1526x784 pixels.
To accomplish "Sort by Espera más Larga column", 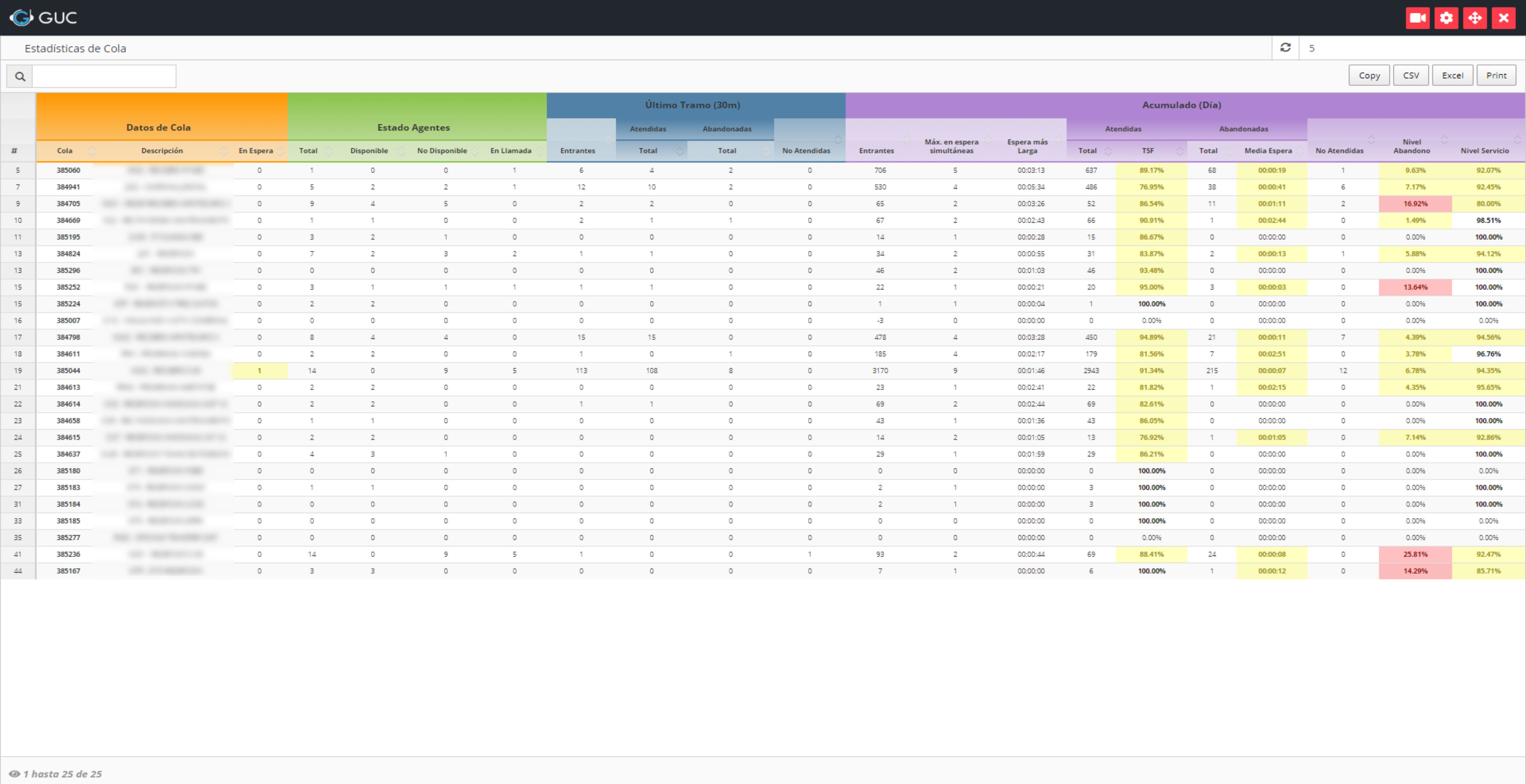I will pyautogui.click(x=1027, y=146).
